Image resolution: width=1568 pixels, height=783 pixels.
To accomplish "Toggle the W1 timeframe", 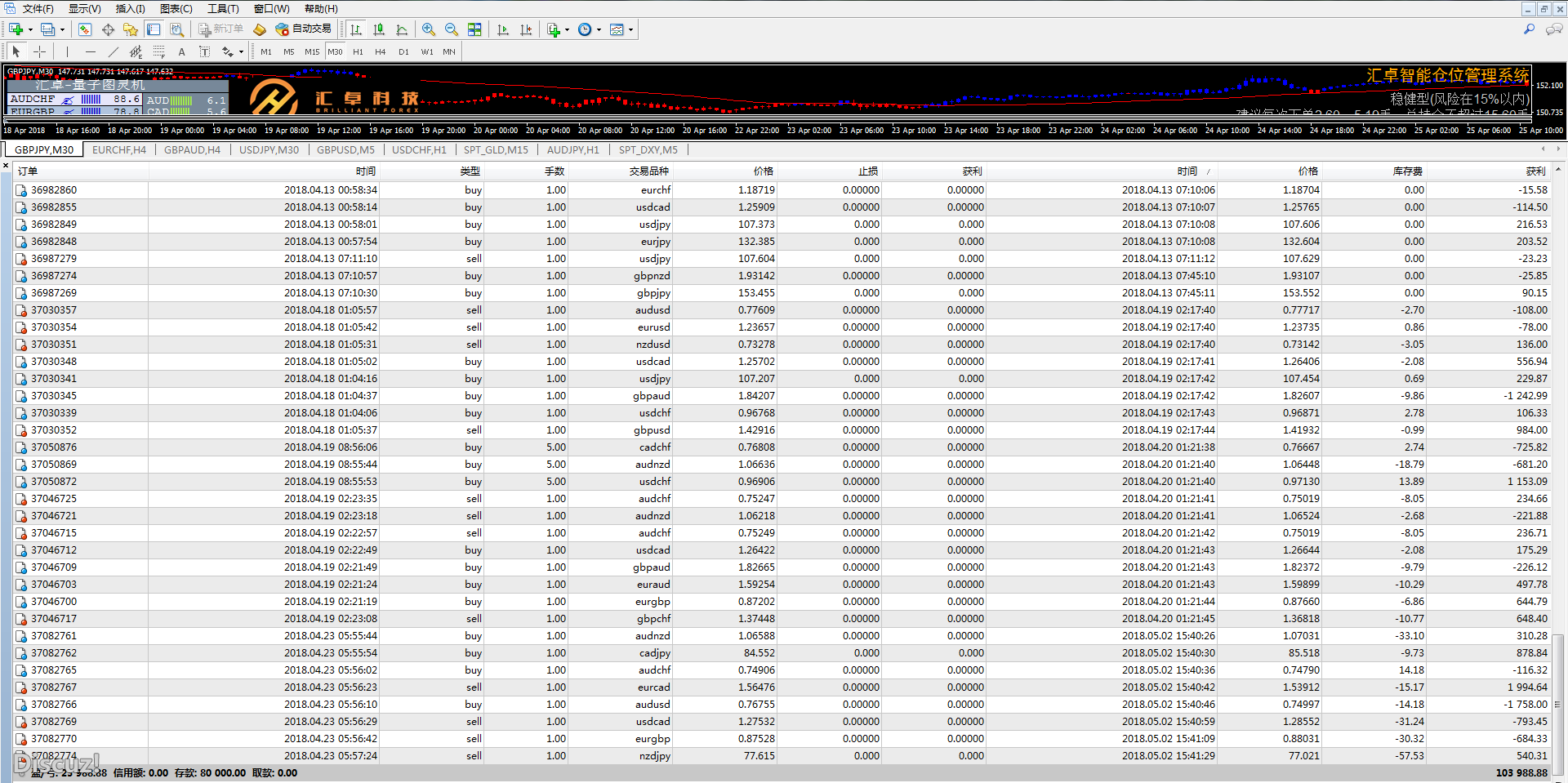I will point(427,51).
